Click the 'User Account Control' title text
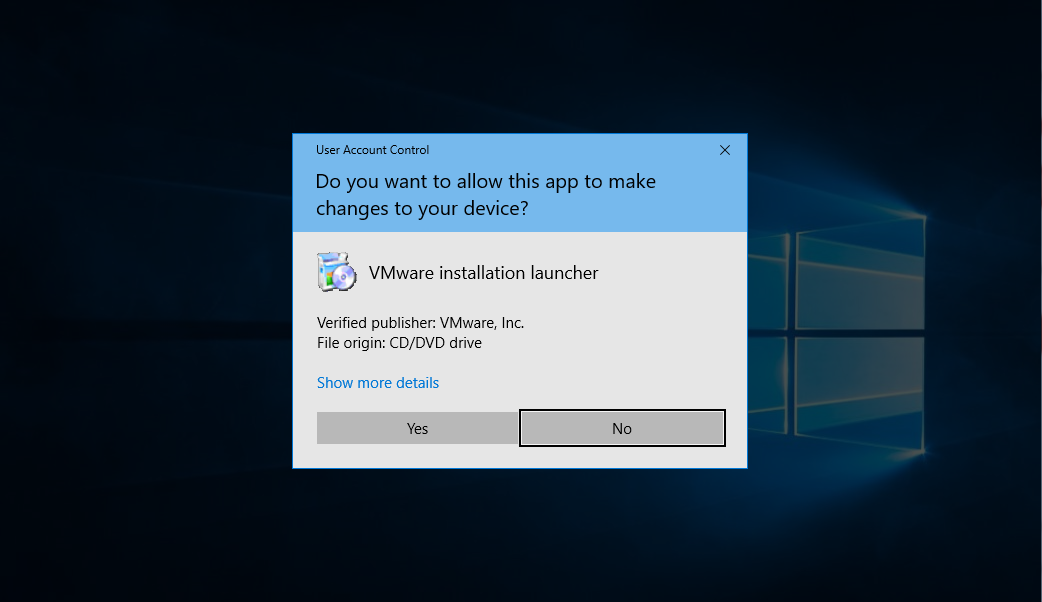The height and width of the screenshot is (602, 1042). 372,150
